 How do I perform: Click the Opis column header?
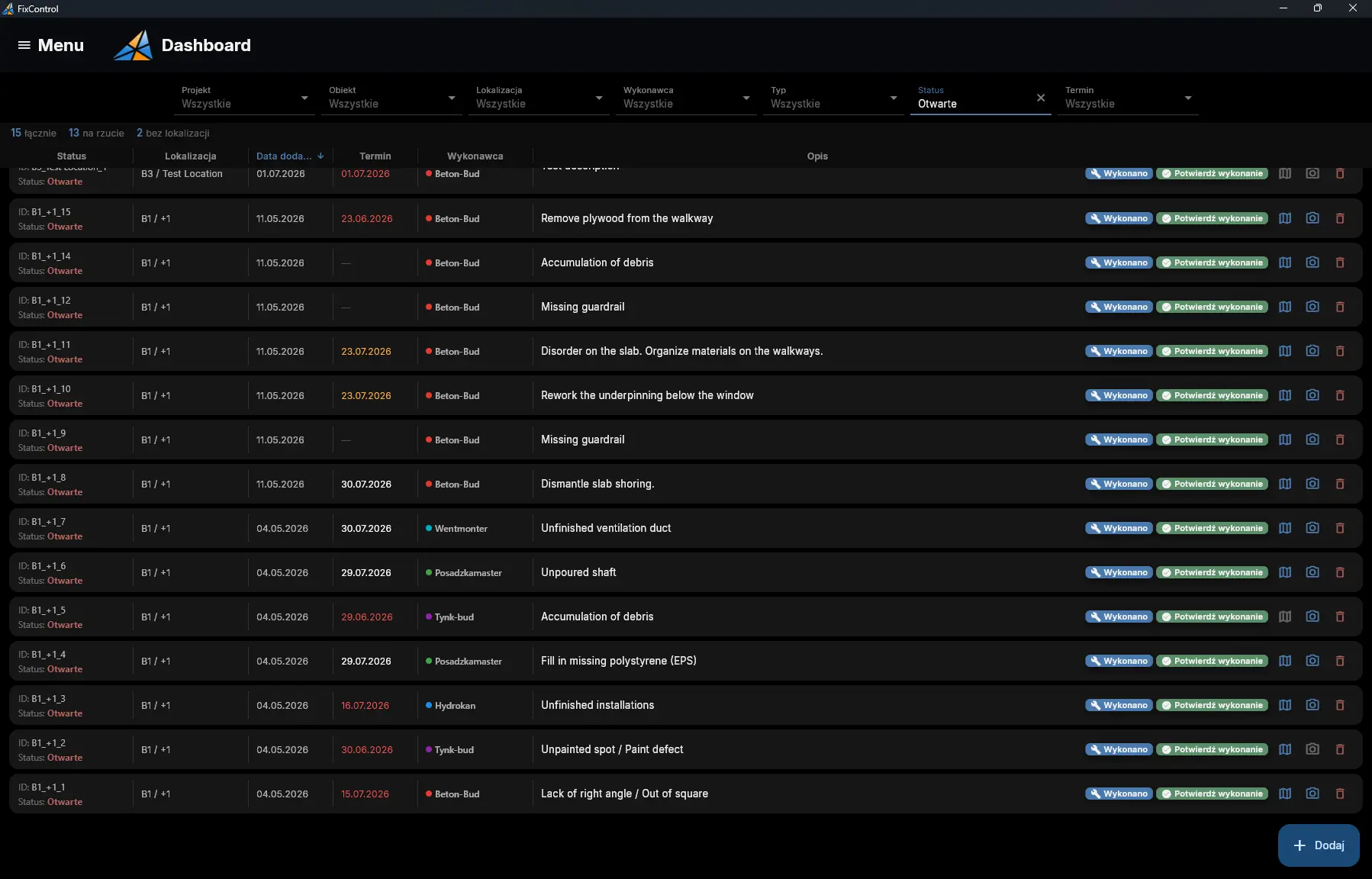(x=817, y=156)
